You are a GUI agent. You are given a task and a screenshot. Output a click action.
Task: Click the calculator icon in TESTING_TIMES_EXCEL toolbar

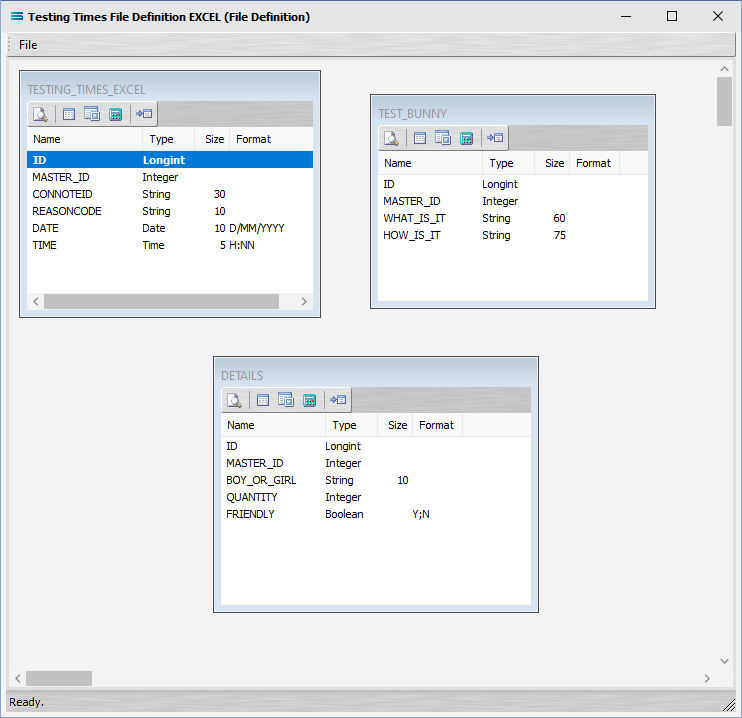click(x=115, y=114)
